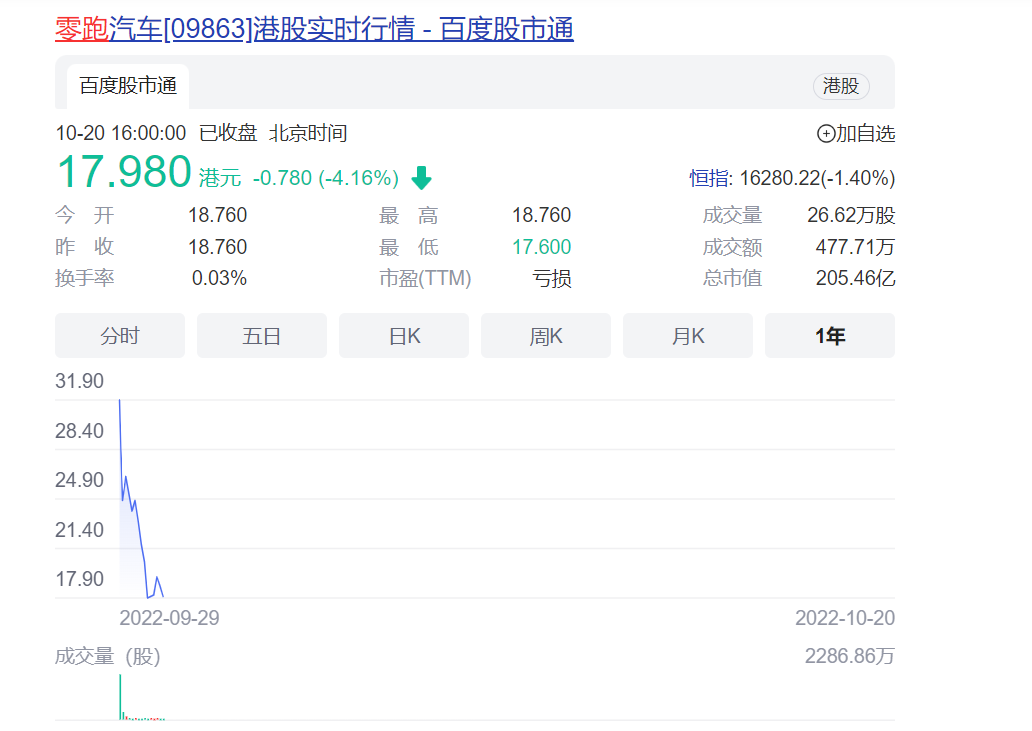Click the 已收盘 status text
1032x731 pixels.
pos(228,134)
